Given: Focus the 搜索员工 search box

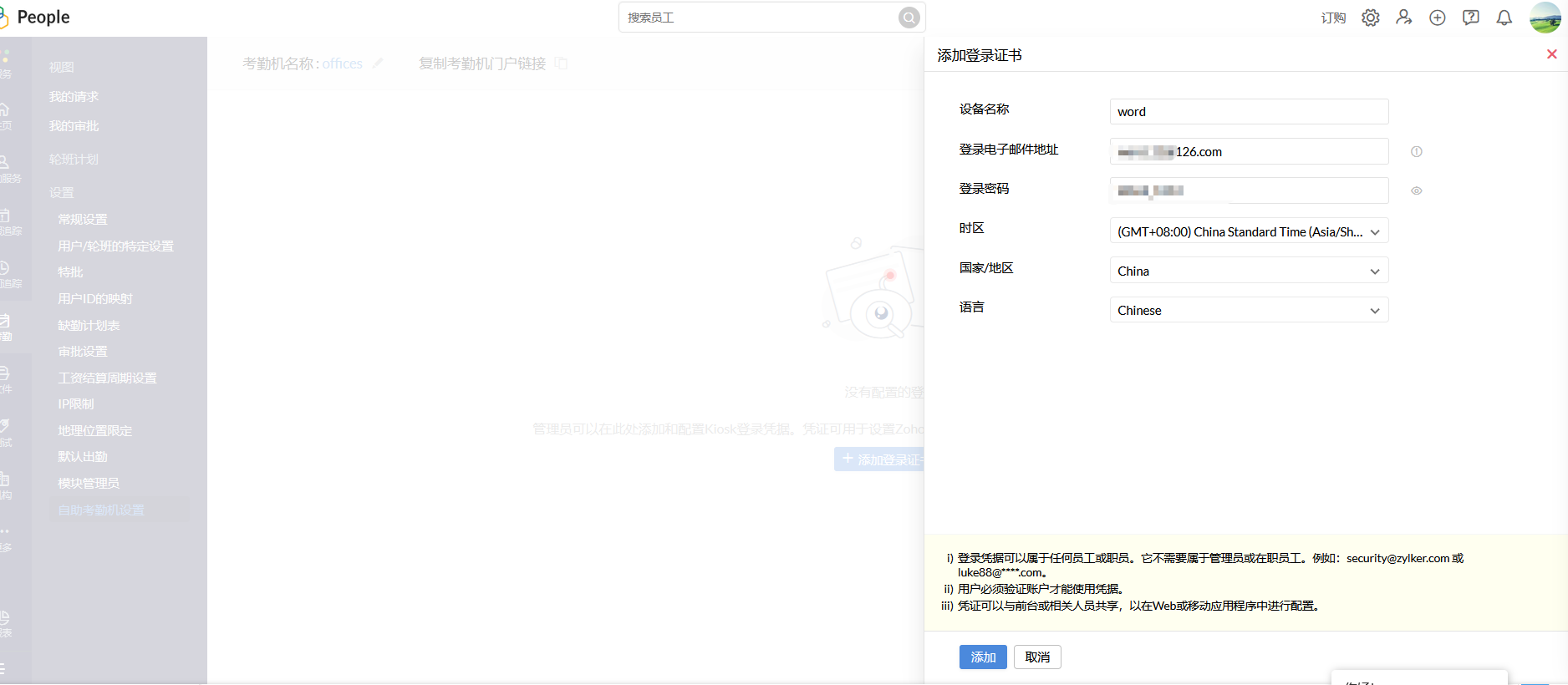Looking at the screenshot, I should coord(756,18).
